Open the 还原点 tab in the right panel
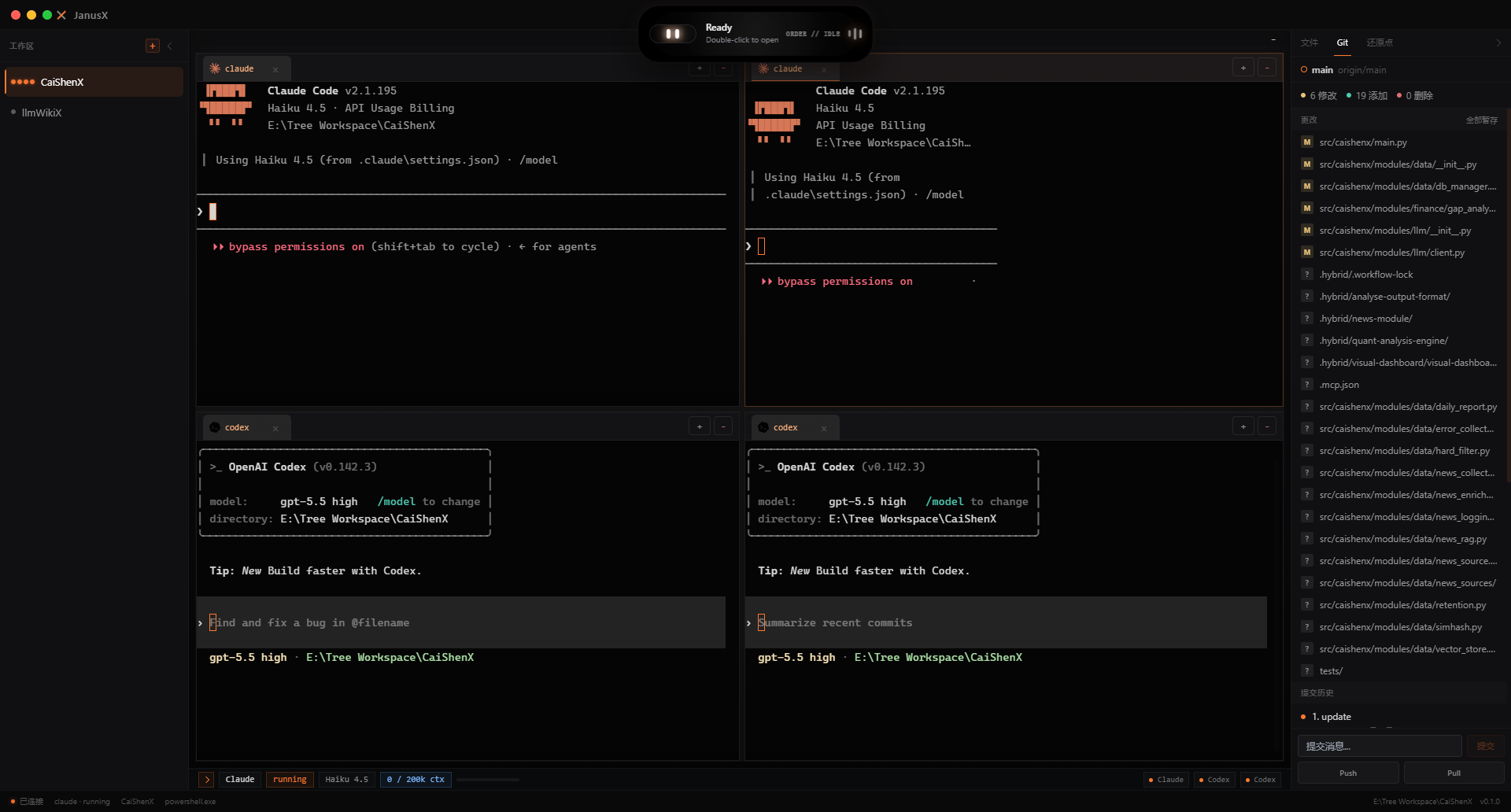Image resolution: width=1511 pixels, height=812 pixels. coord(1380,42)
